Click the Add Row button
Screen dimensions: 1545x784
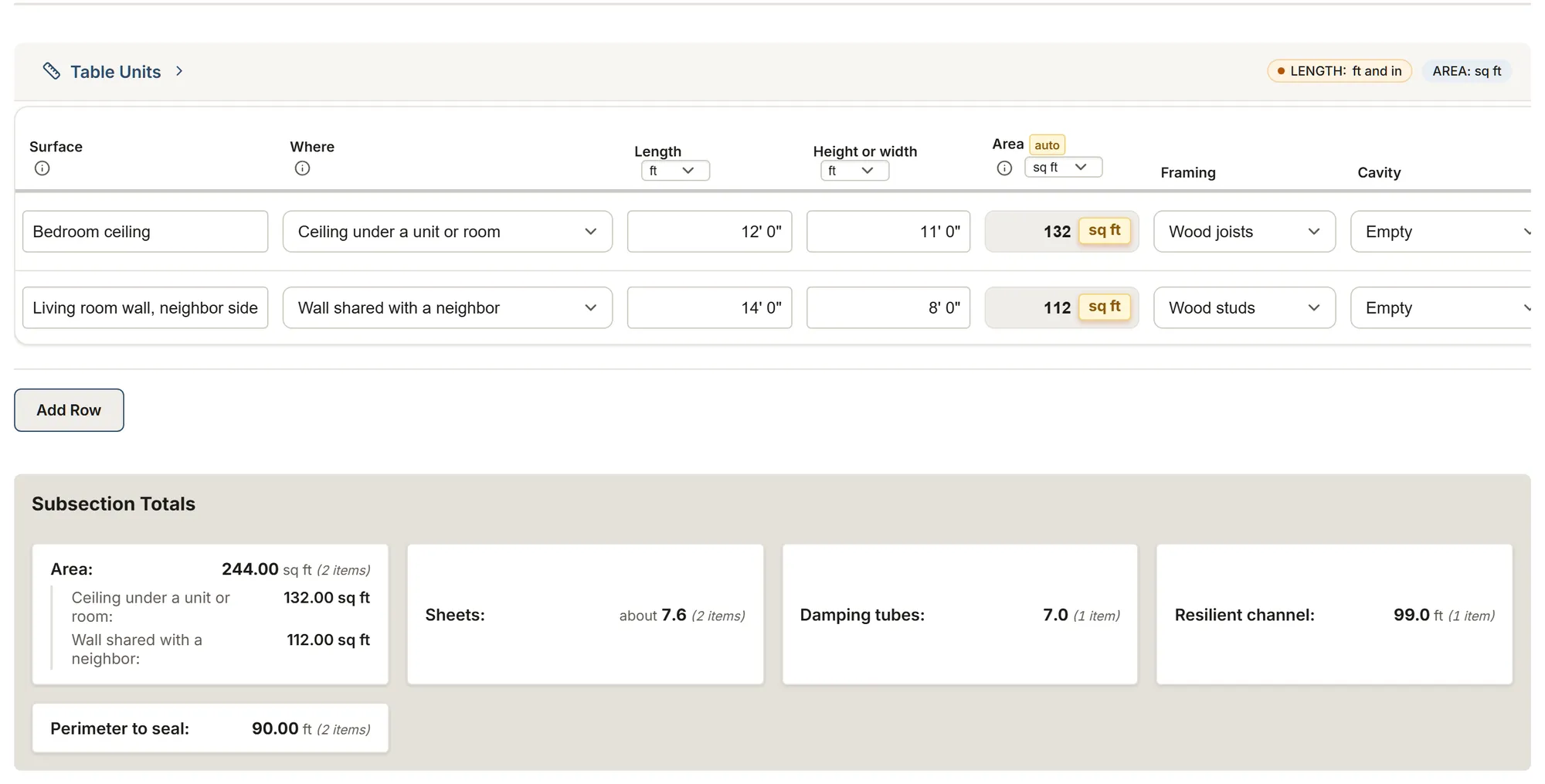(x=69, y=410)
